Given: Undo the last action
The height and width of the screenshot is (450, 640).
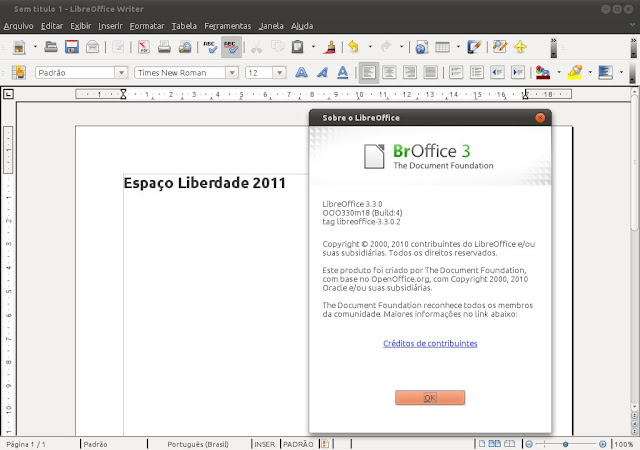Looking at the screenshot, I should [x=353, y=47].
